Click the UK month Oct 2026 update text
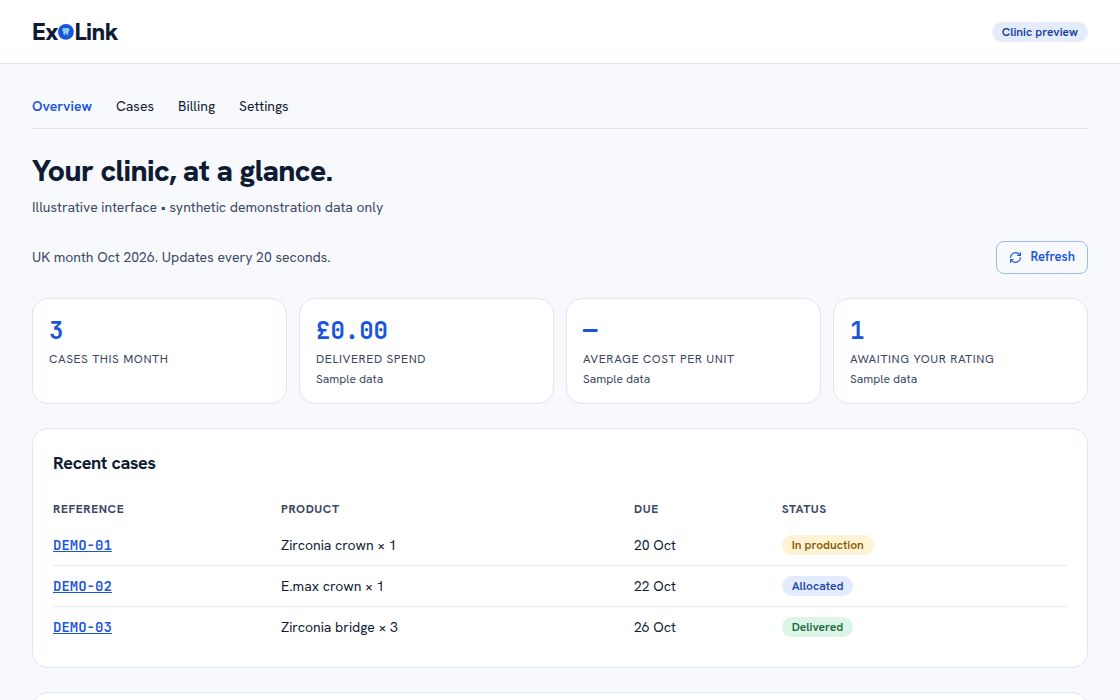The image size is (1120, 700). click(x=181, y=257)
